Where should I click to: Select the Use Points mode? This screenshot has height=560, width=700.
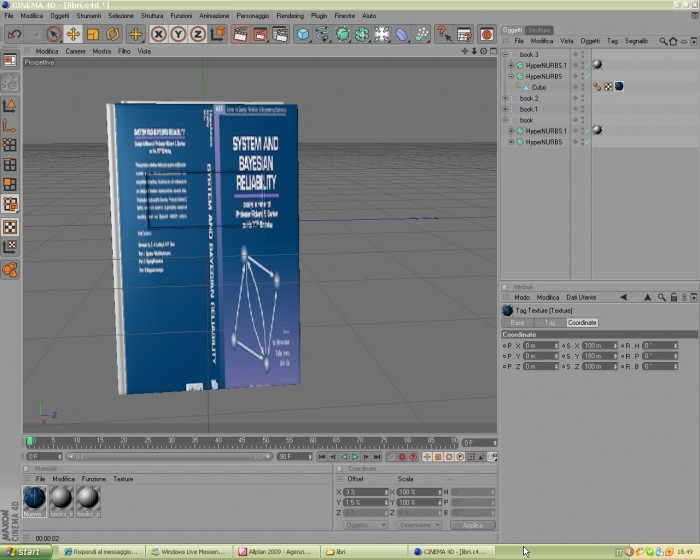[10, 145]
